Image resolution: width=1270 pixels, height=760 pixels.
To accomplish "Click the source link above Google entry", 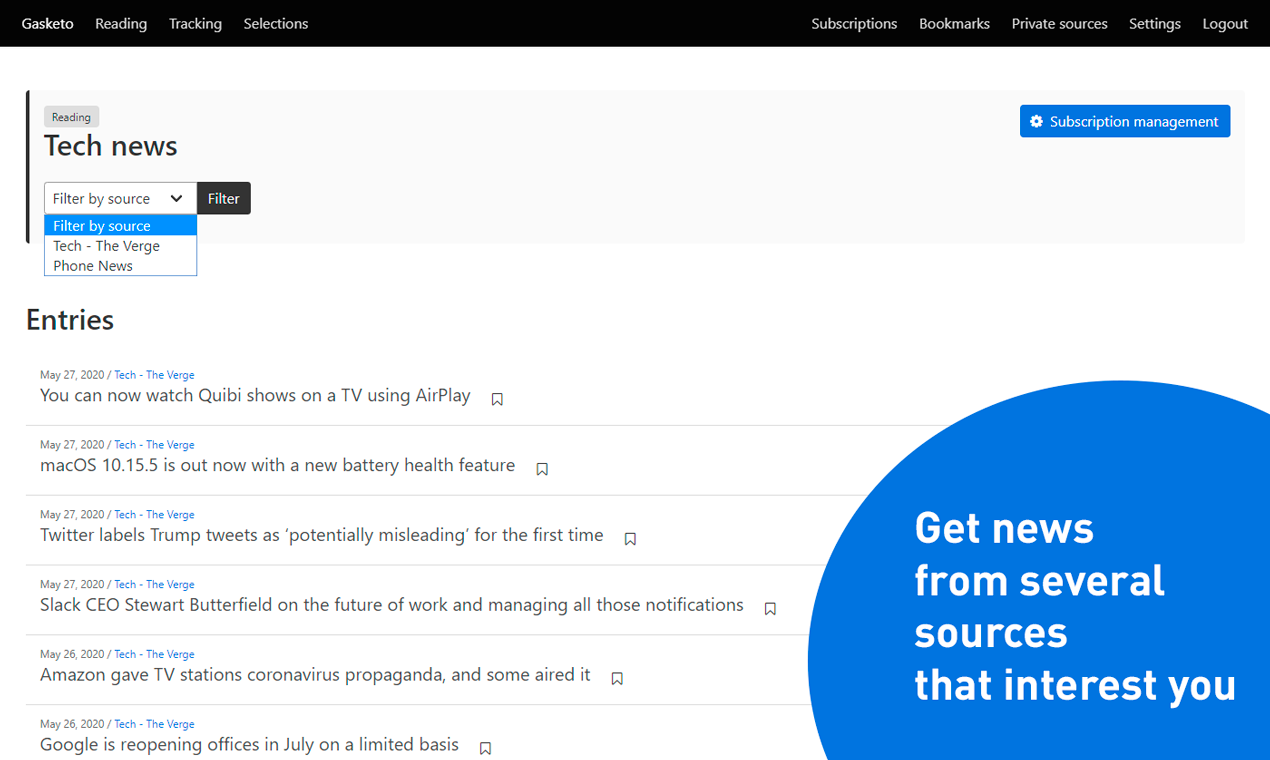I will [154, 725].
